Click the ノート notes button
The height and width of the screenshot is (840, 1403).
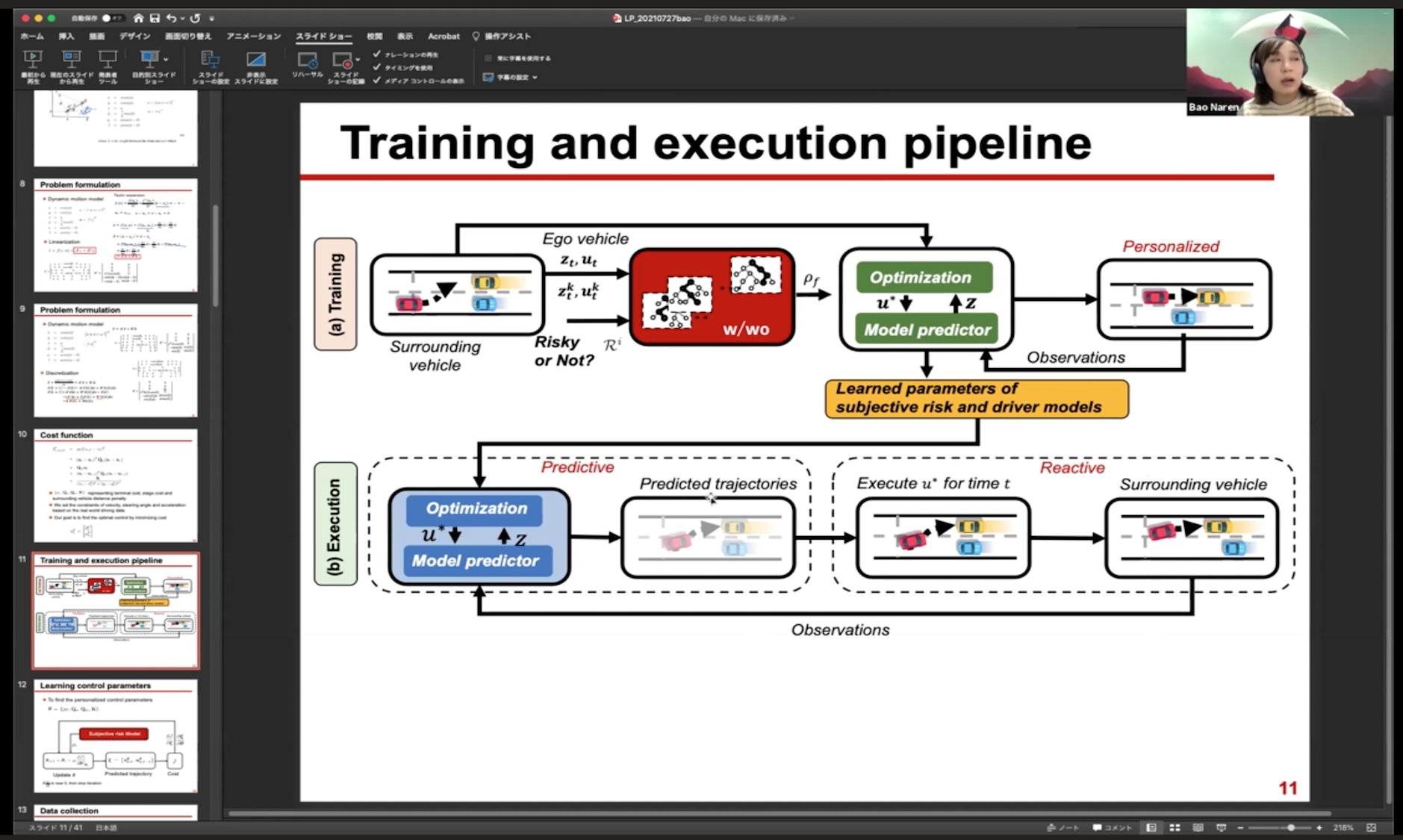(1063, 827)
